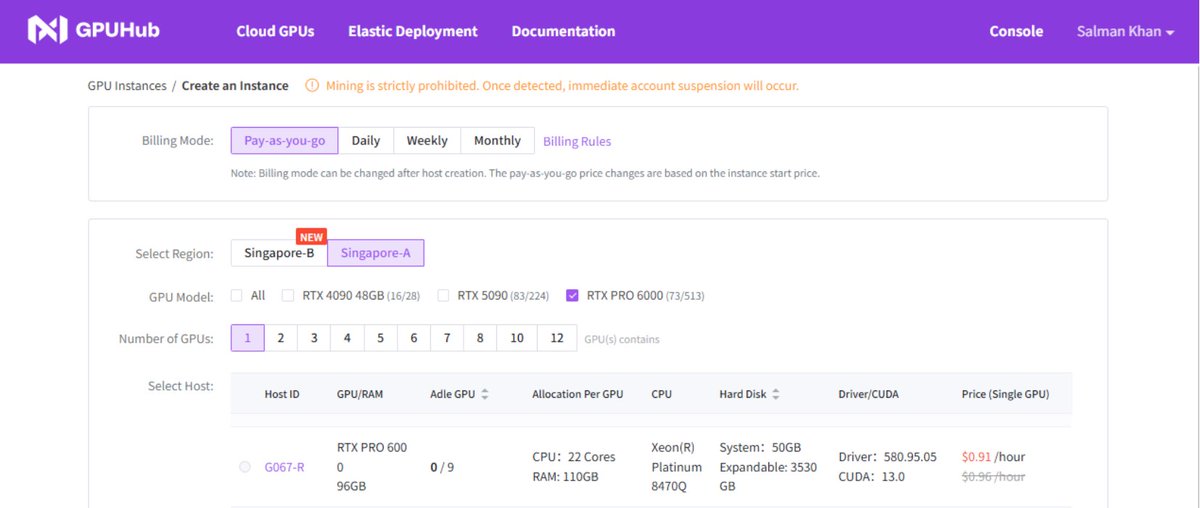Choose Singapore-B region
This screenshot has width=1200, height=508.
coord(279,254)
